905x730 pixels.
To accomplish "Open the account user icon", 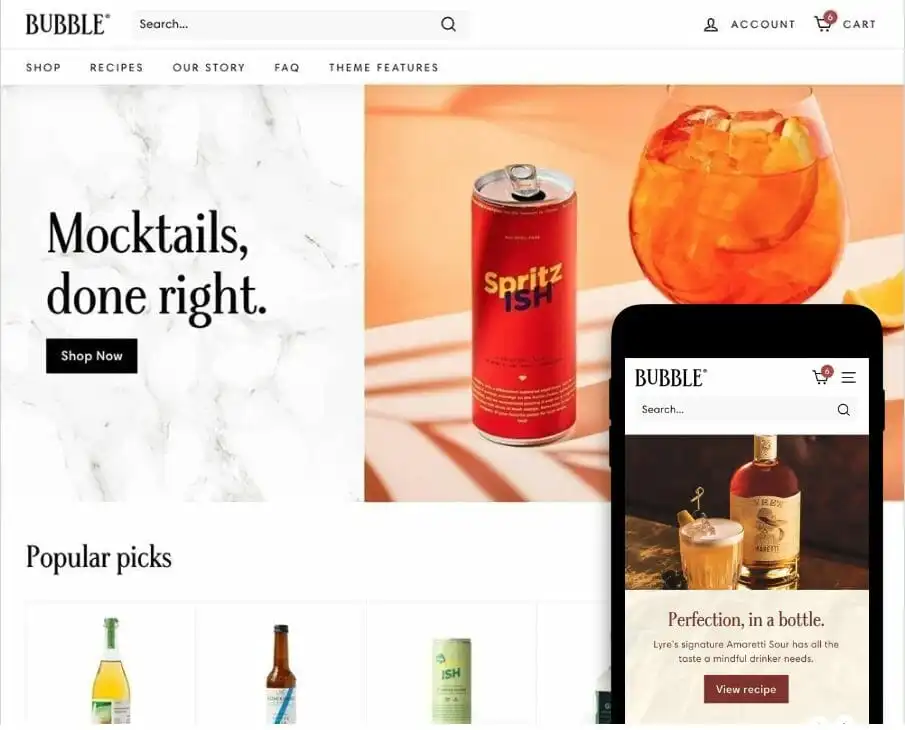I will click(710, 25).
